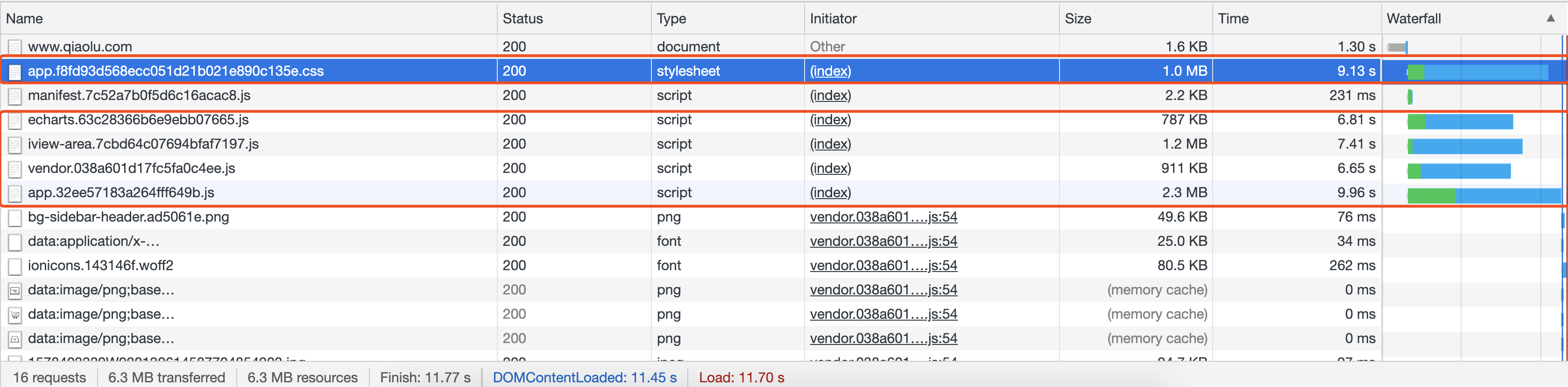Click file icon of app.32ee57183a264fff649b.js
This screenshot has height=387, width=1568.
(x=14, y=193)
